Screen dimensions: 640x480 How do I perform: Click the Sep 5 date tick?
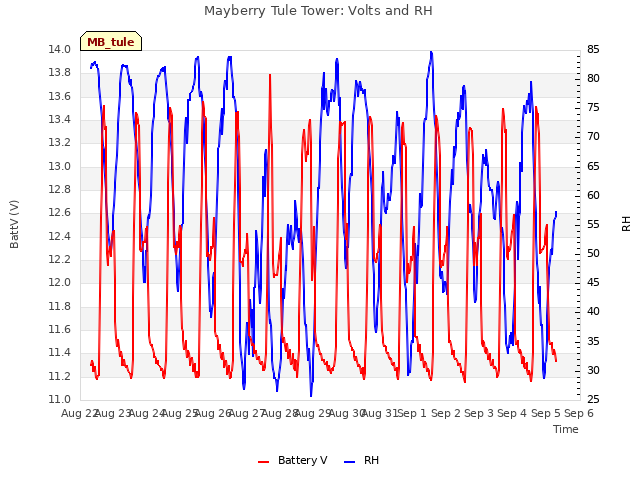point(546,413)
